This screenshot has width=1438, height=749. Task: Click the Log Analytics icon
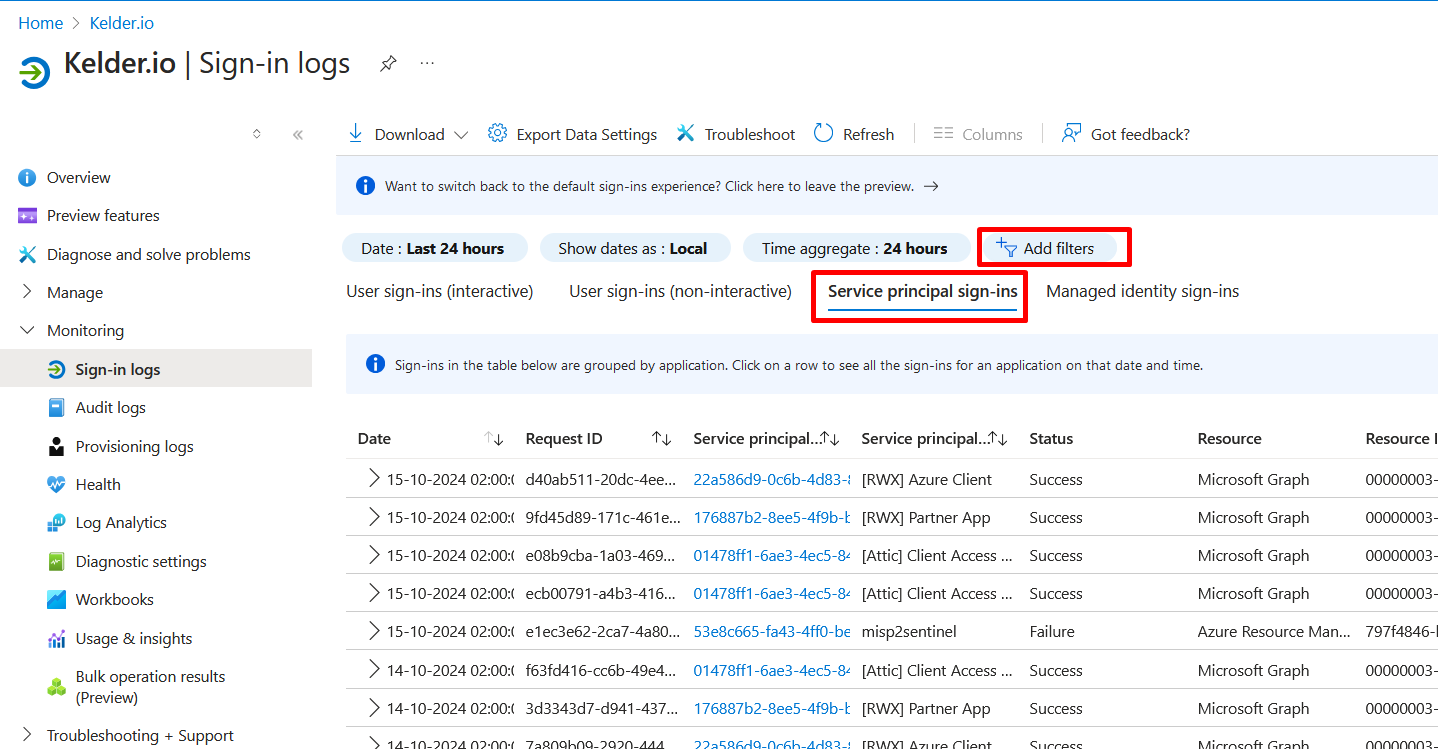(57, 523)
